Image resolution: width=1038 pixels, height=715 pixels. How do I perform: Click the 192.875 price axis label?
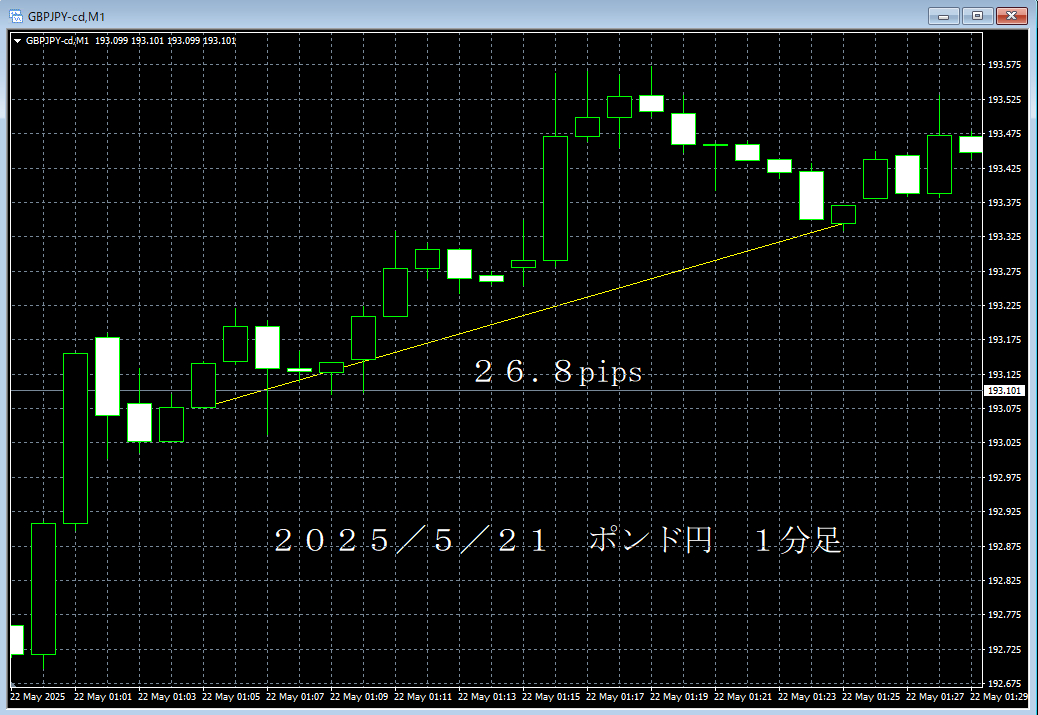pos(1004,546)
